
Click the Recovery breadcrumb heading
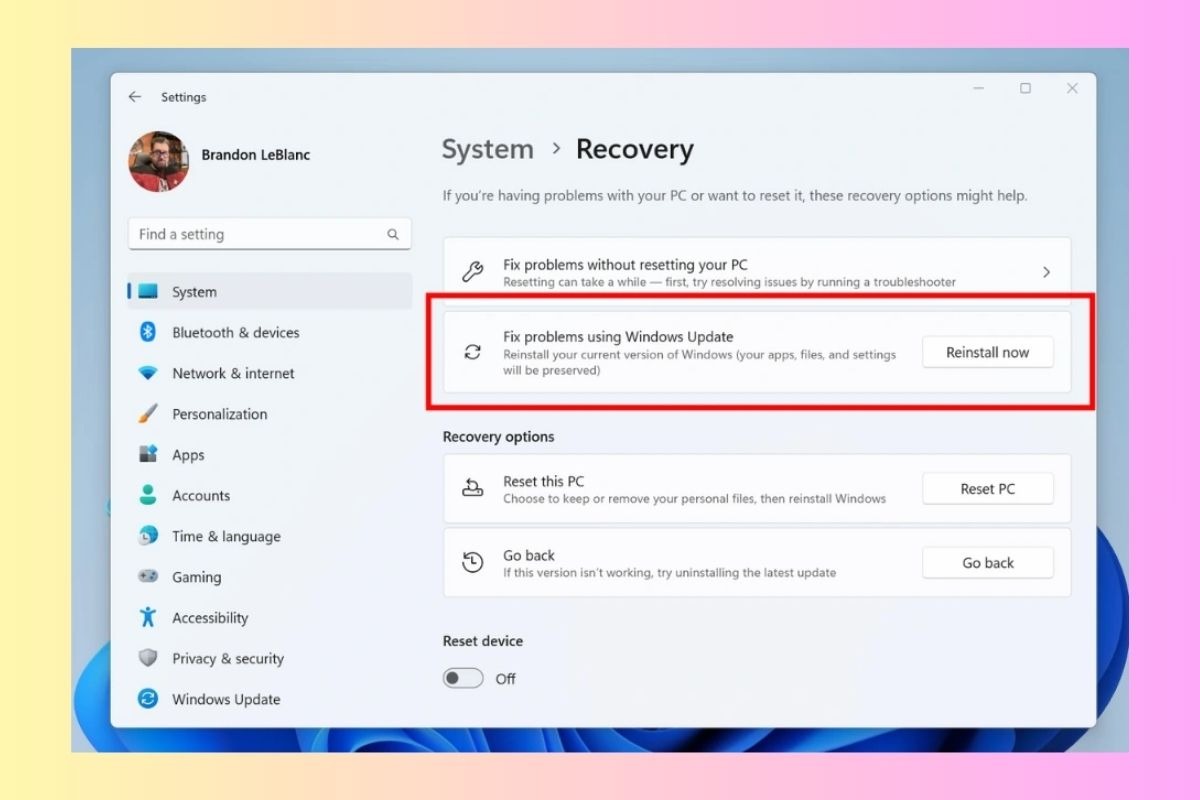[635, 150]
